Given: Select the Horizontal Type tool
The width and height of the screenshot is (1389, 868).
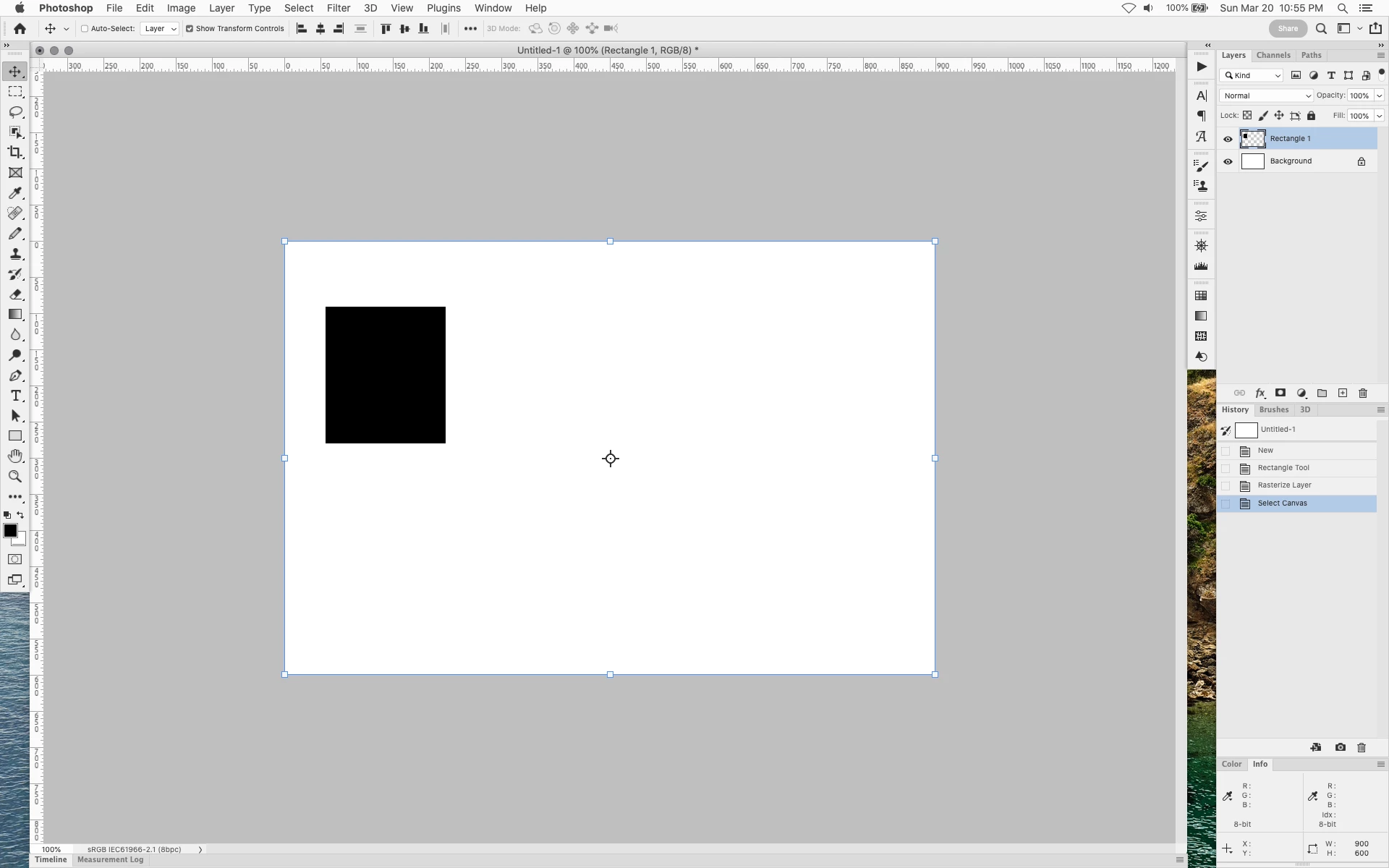Looking at the screenshot, I should coord(15,396).
